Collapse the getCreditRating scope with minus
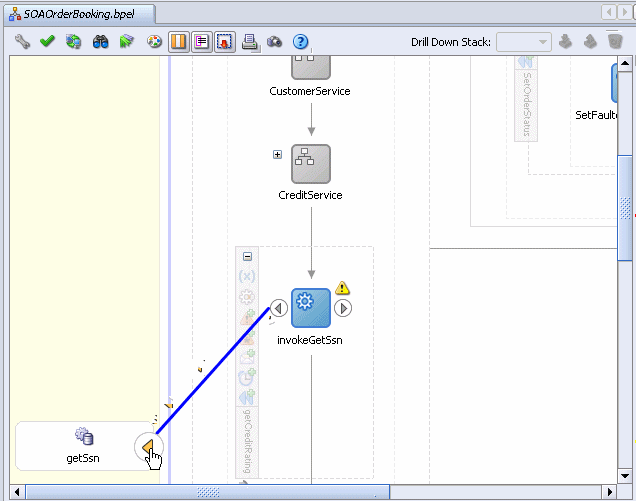 coord(247,256)
